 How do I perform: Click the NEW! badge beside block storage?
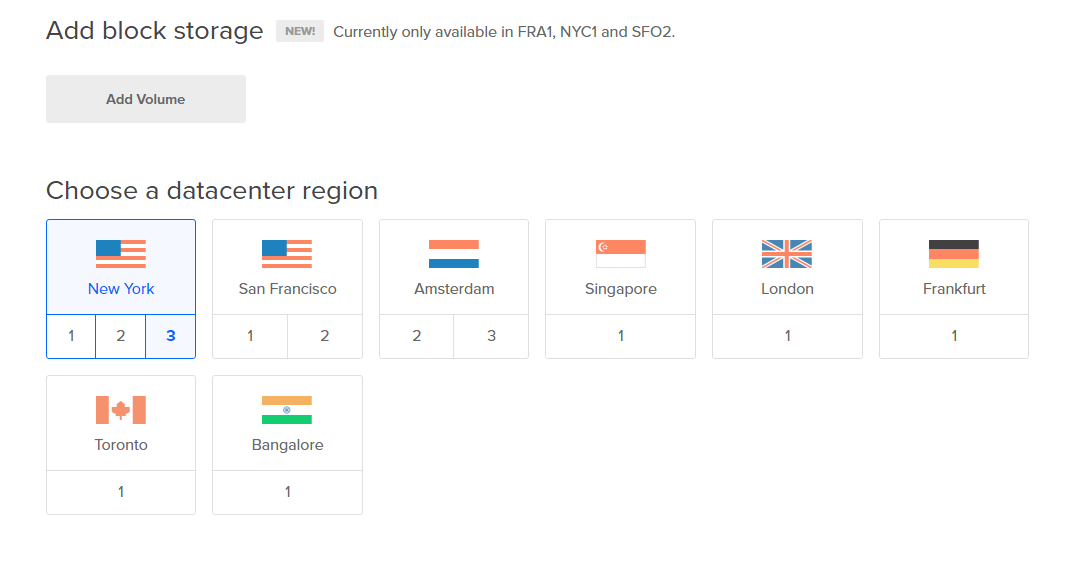(x=300, y=31)
